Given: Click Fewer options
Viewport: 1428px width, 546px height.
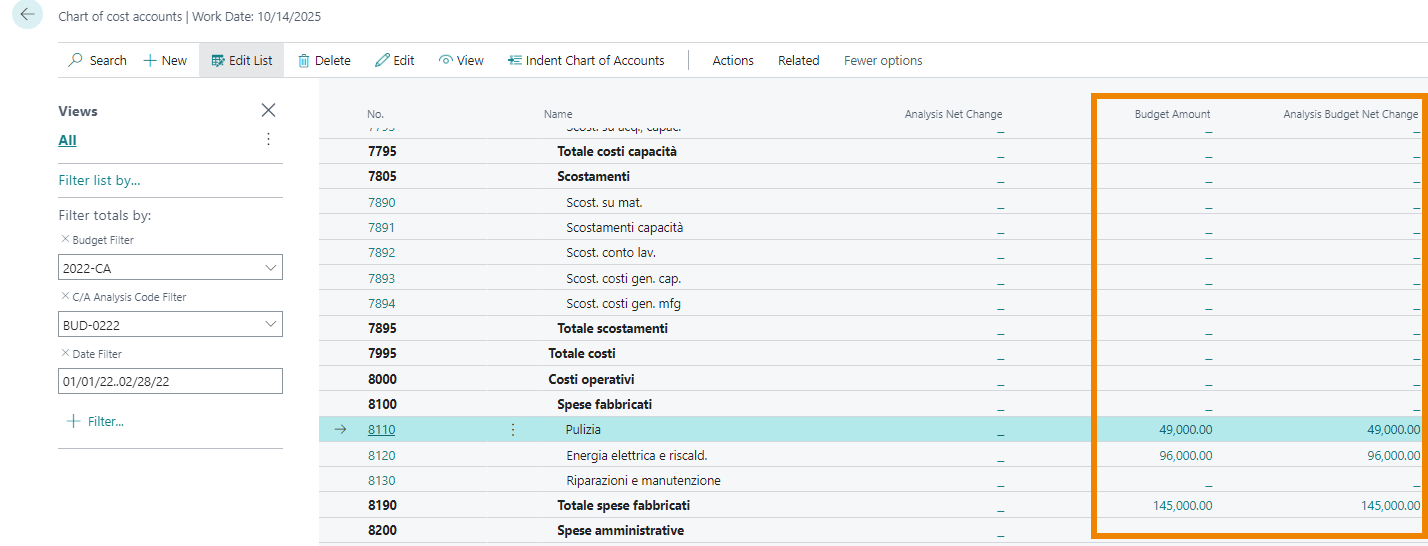Looking at the screenshot, I should point(882,60).
